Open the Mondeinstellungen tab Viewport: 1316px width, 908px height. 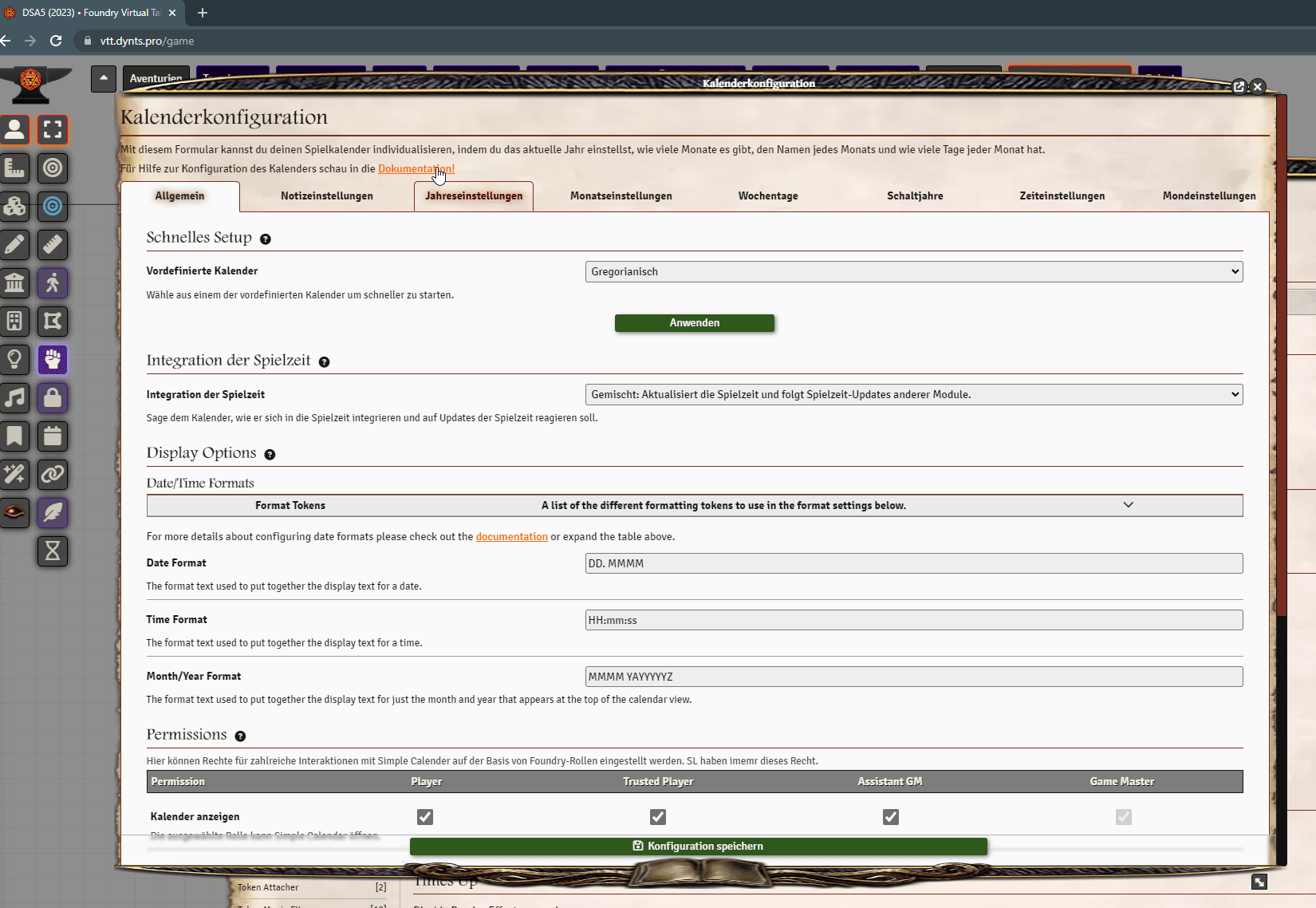coord(1209,196)
